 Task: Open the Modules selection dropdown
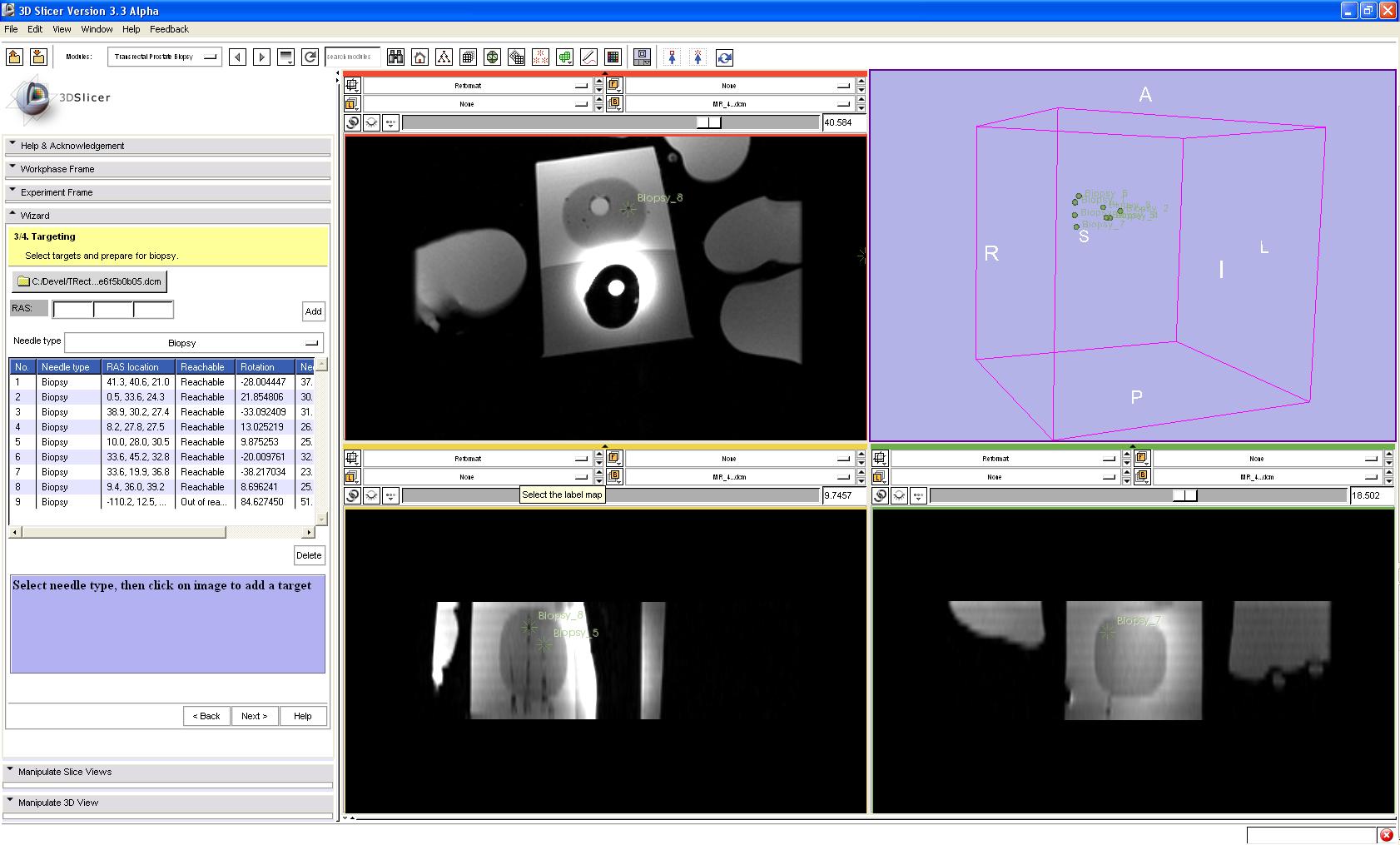164,57
